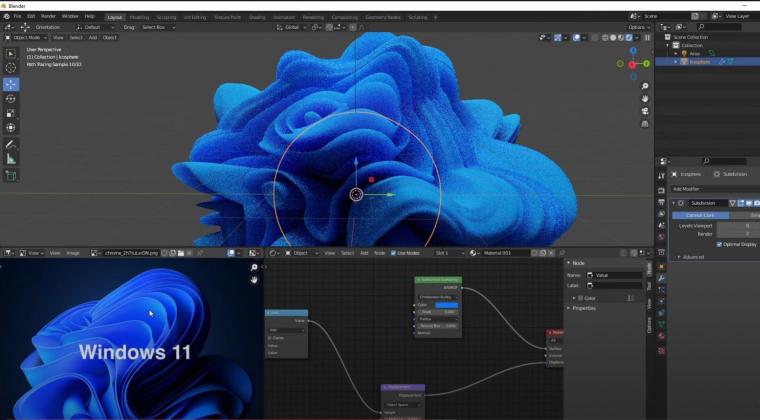
Task: Select the Select Box tool in the toolbar
Action: [x=11, y=54]
